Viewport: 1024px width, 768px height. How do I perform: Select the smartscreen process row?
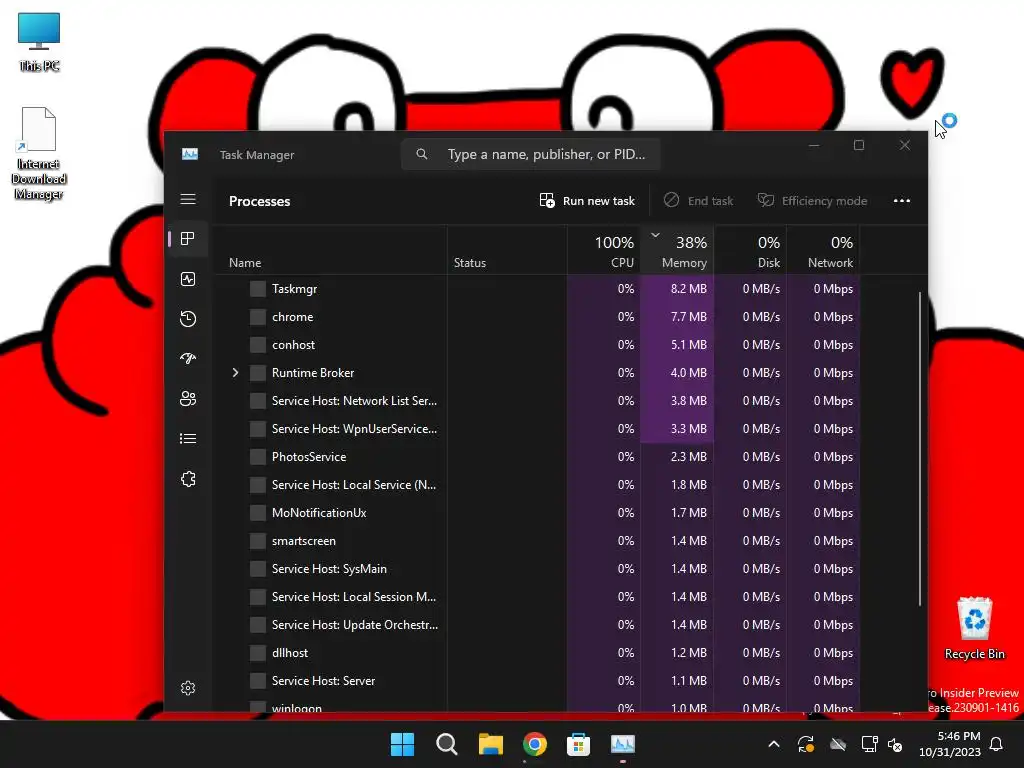point(537,541)
